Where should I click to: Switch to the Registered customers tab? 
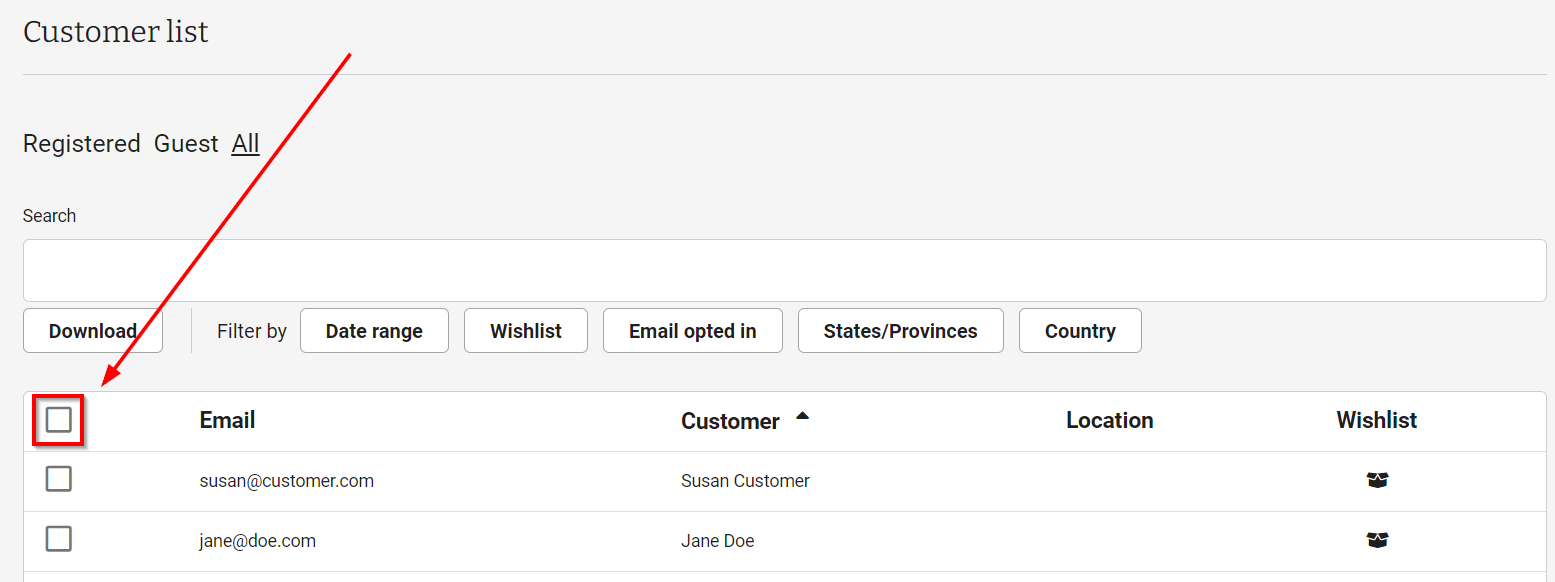[82, 144]
